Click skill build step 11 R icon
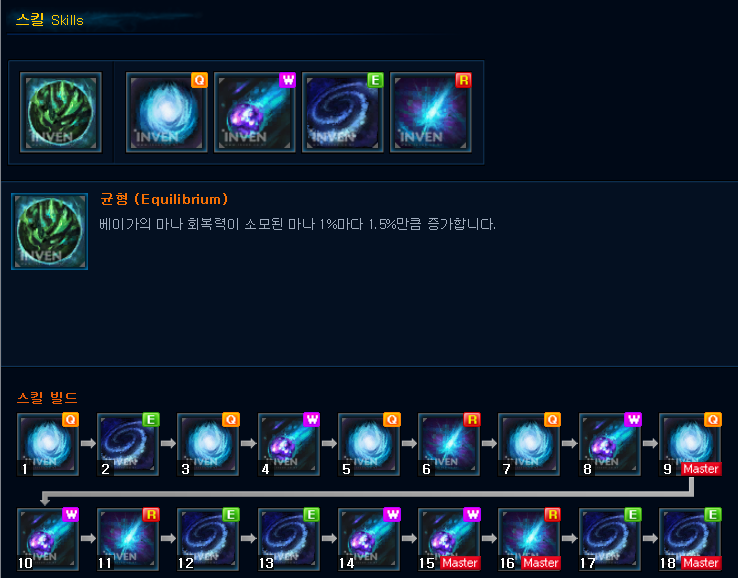The width and height of the screenshot is (738, 578). click(x=128, y=539)
